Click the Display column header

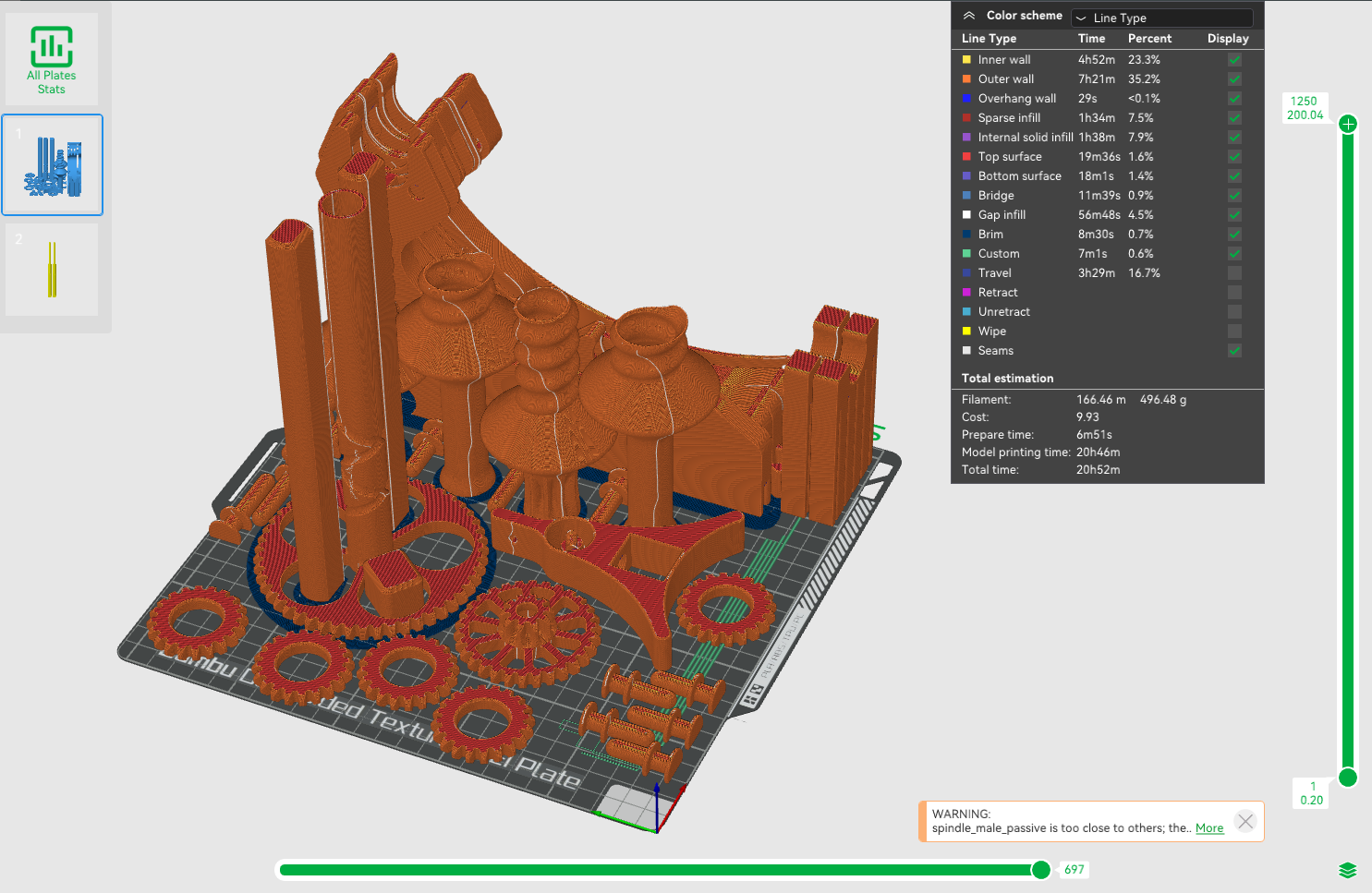click(1228, 39)
